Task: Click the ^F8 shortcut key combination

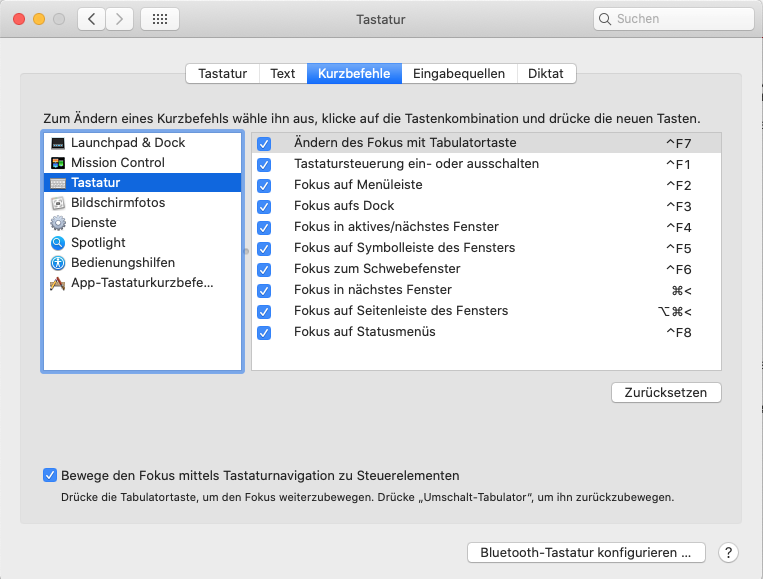Action: pos(679,333)
